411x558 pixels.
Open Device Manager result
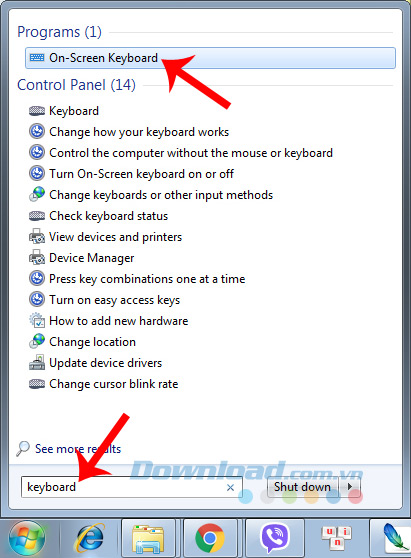pyautogui.click(x=91, y=258)
